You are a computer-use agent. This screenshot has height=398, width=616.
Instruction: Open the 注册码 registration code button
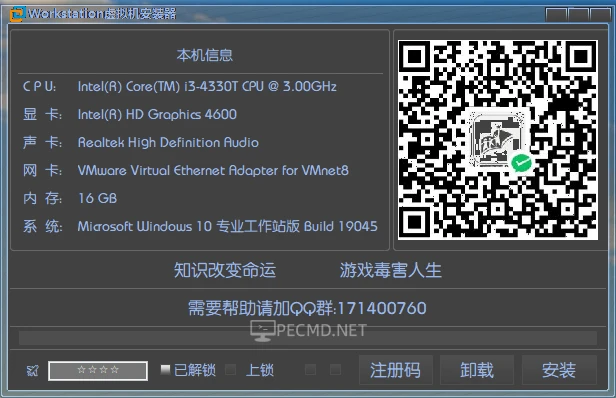point(396,370)
